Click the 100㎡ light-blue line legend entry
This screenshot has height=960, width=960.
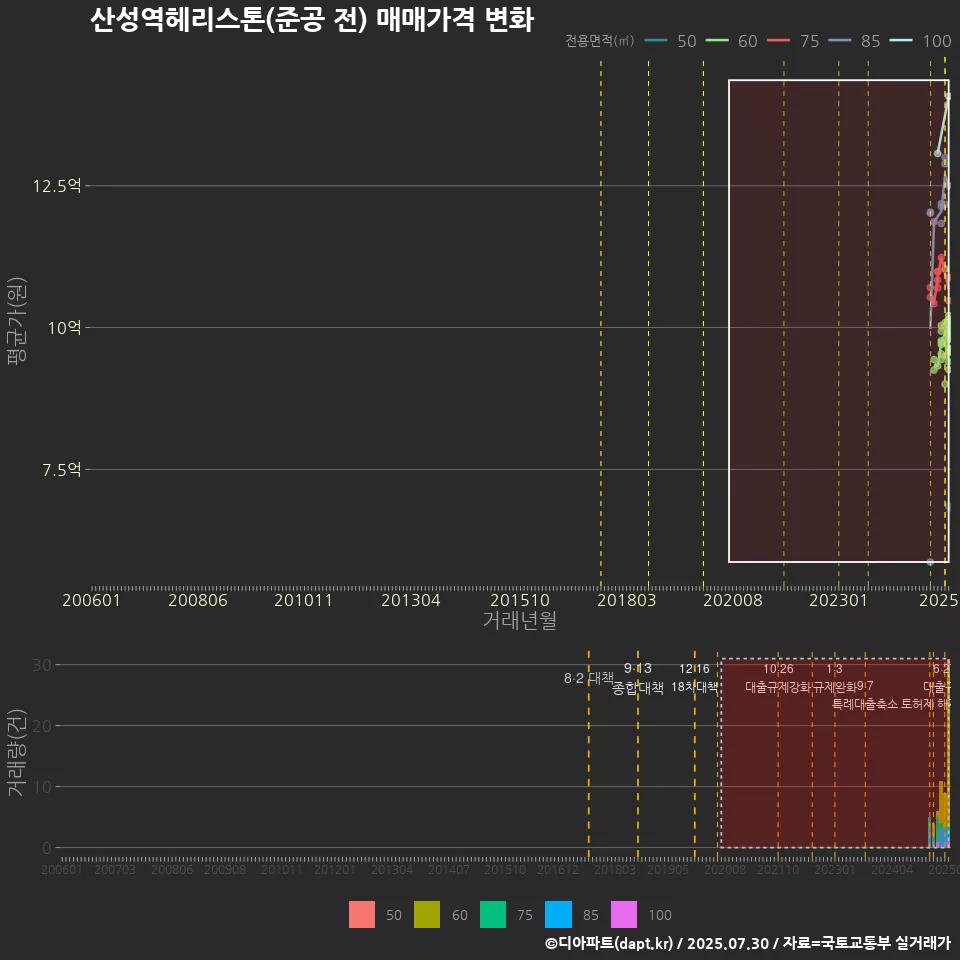920,41
